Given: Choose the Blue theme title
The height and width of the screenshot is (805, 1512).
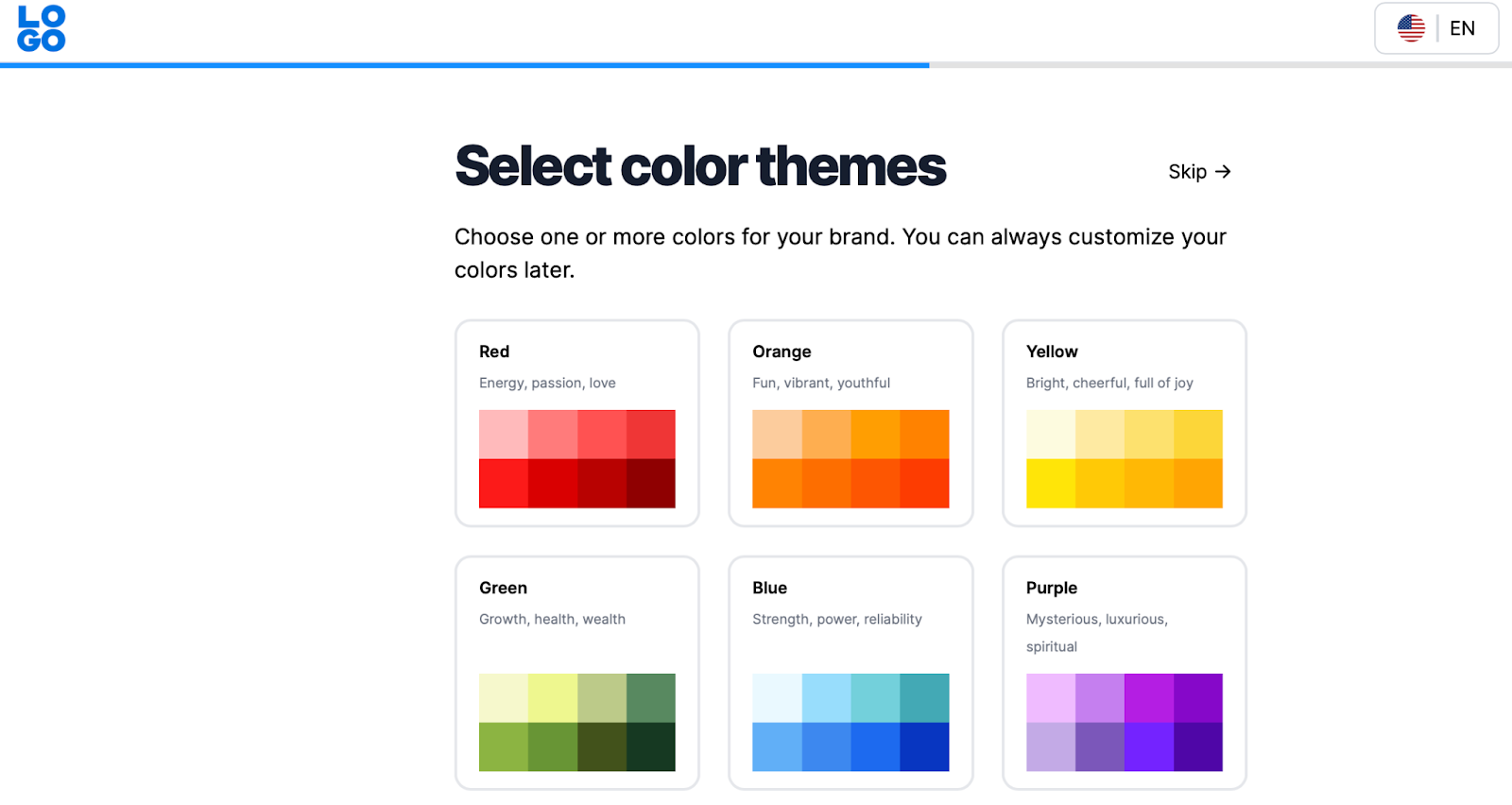Looking at the screenshot, I should click(x=769, y=588).
